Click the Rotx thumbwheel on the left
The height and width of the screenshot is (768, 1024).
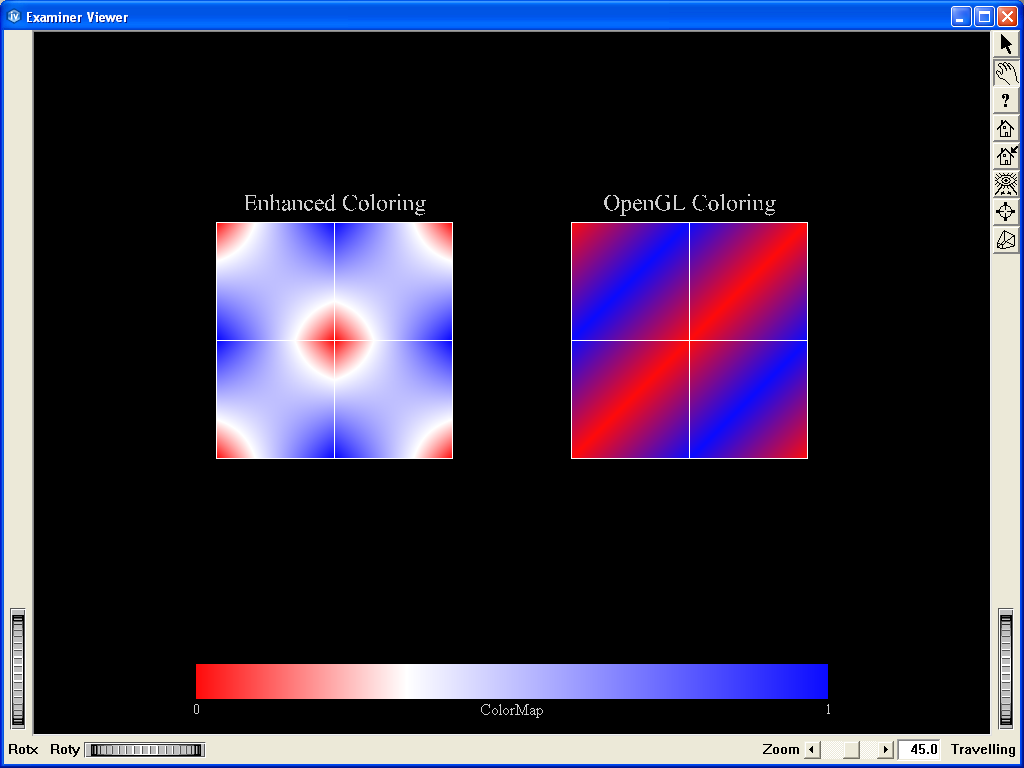(17, 669)
